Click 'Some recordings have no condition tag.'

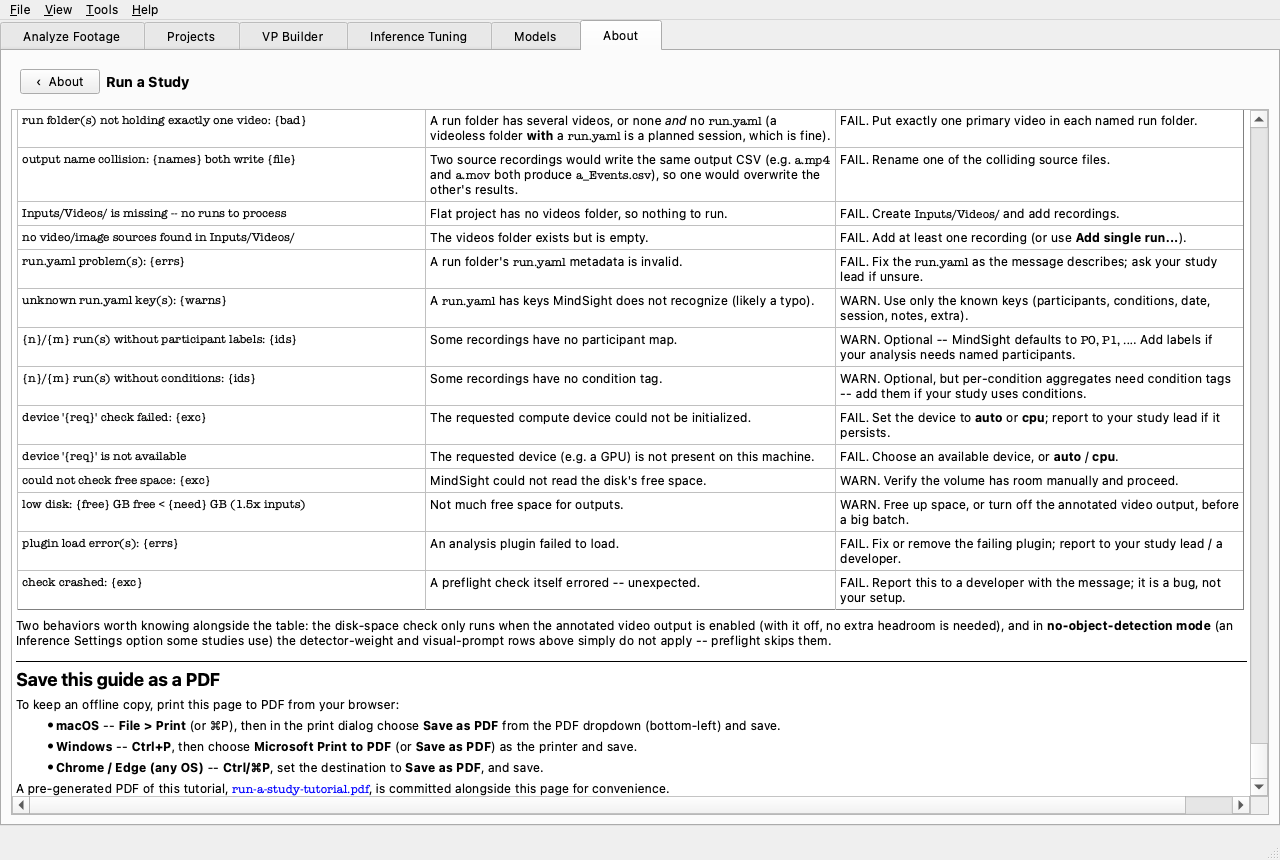(546, 379)
